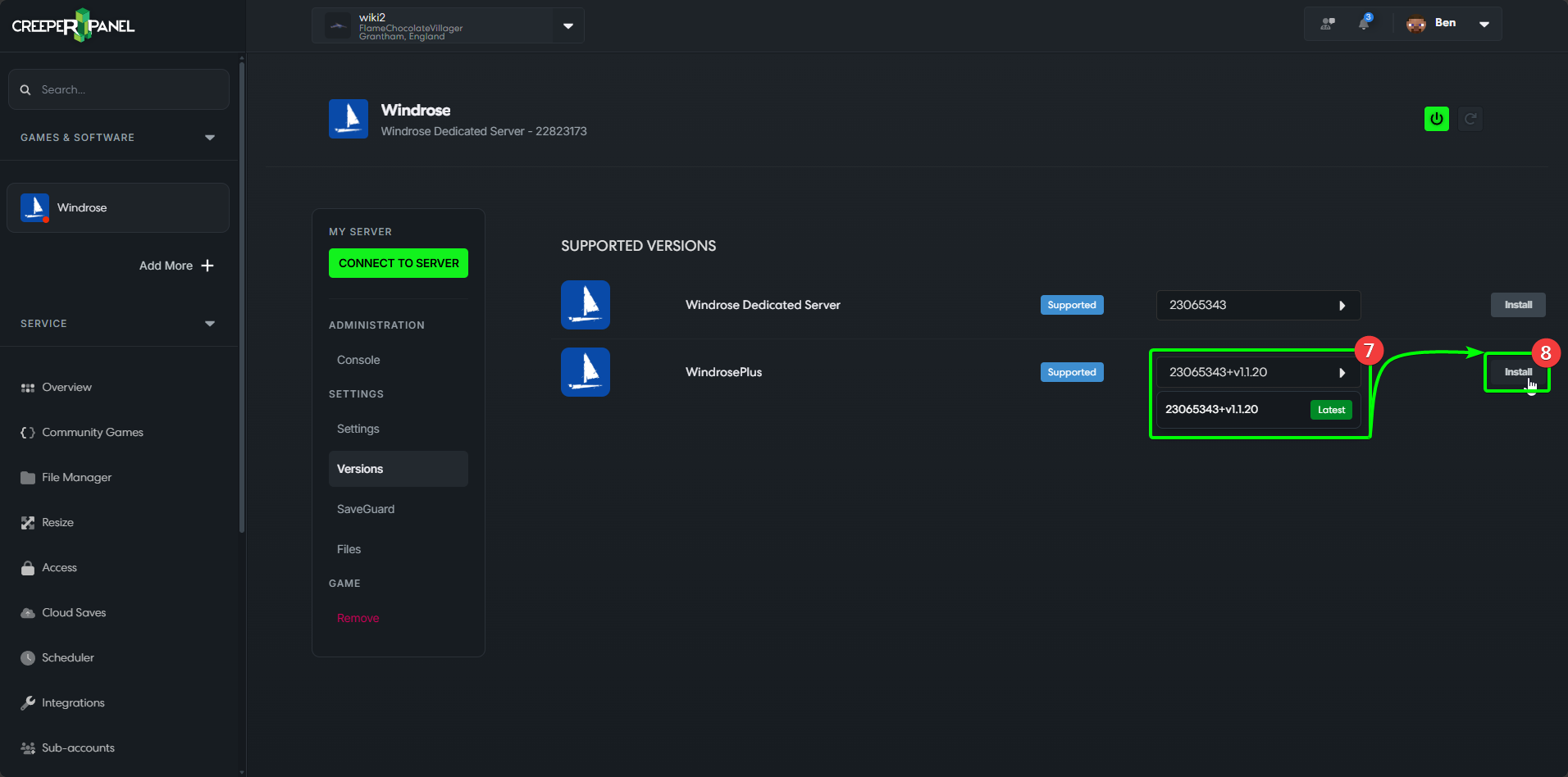Screen dimensions: 1568x777
Task: Click the Resize icon
Action: (x=28, y=523)
